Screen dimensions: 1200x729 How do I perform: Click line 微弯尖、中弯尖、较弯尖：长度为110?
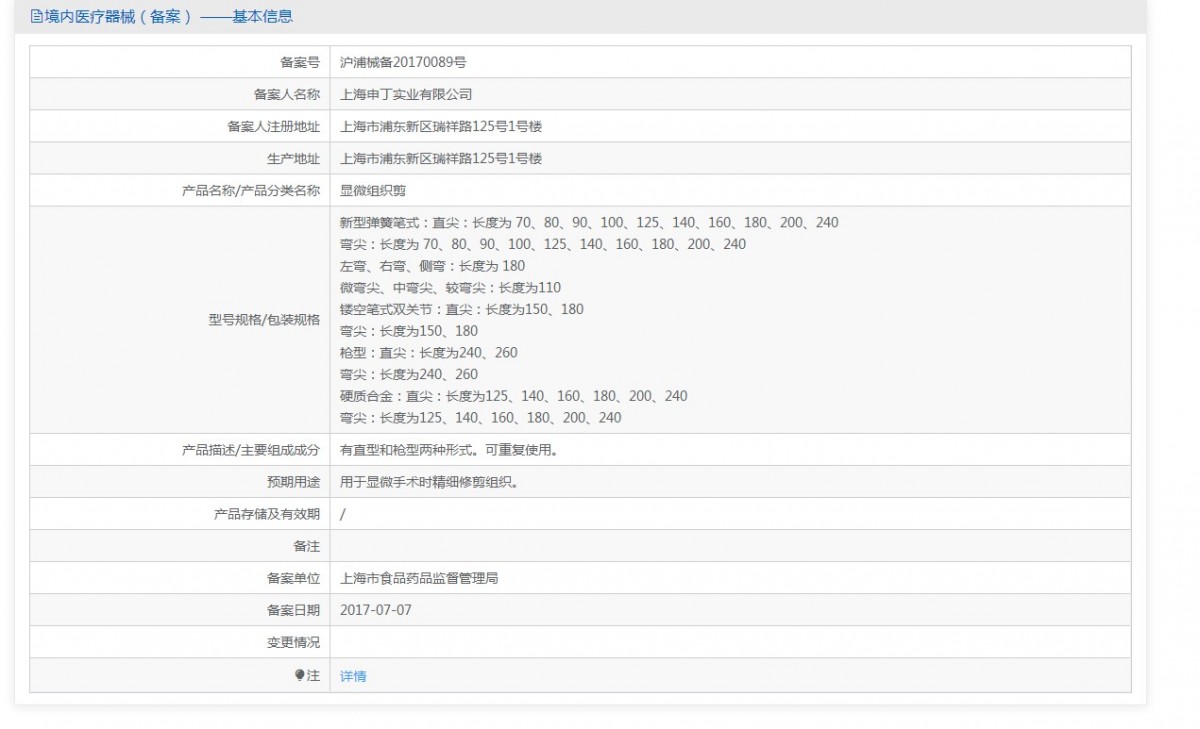pos(450,287)
